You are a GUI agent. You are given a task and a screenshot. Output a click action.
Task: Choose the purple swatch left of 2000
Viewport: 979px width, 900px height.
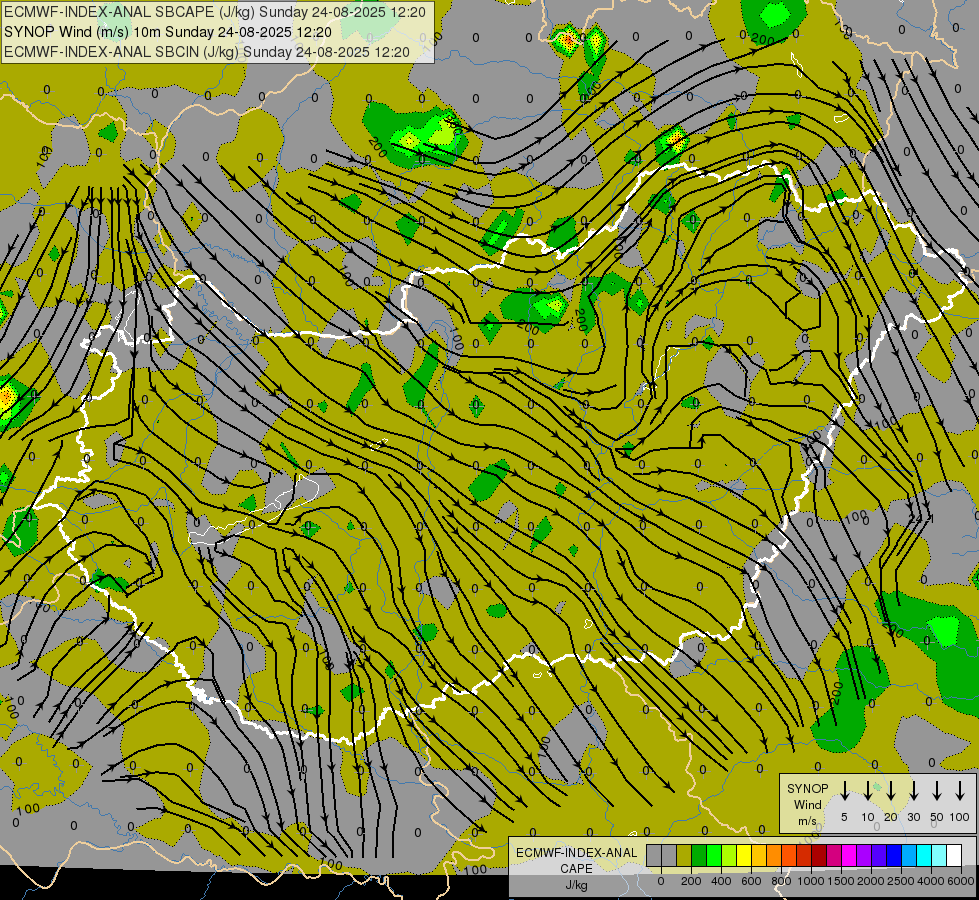pos(865,856)
